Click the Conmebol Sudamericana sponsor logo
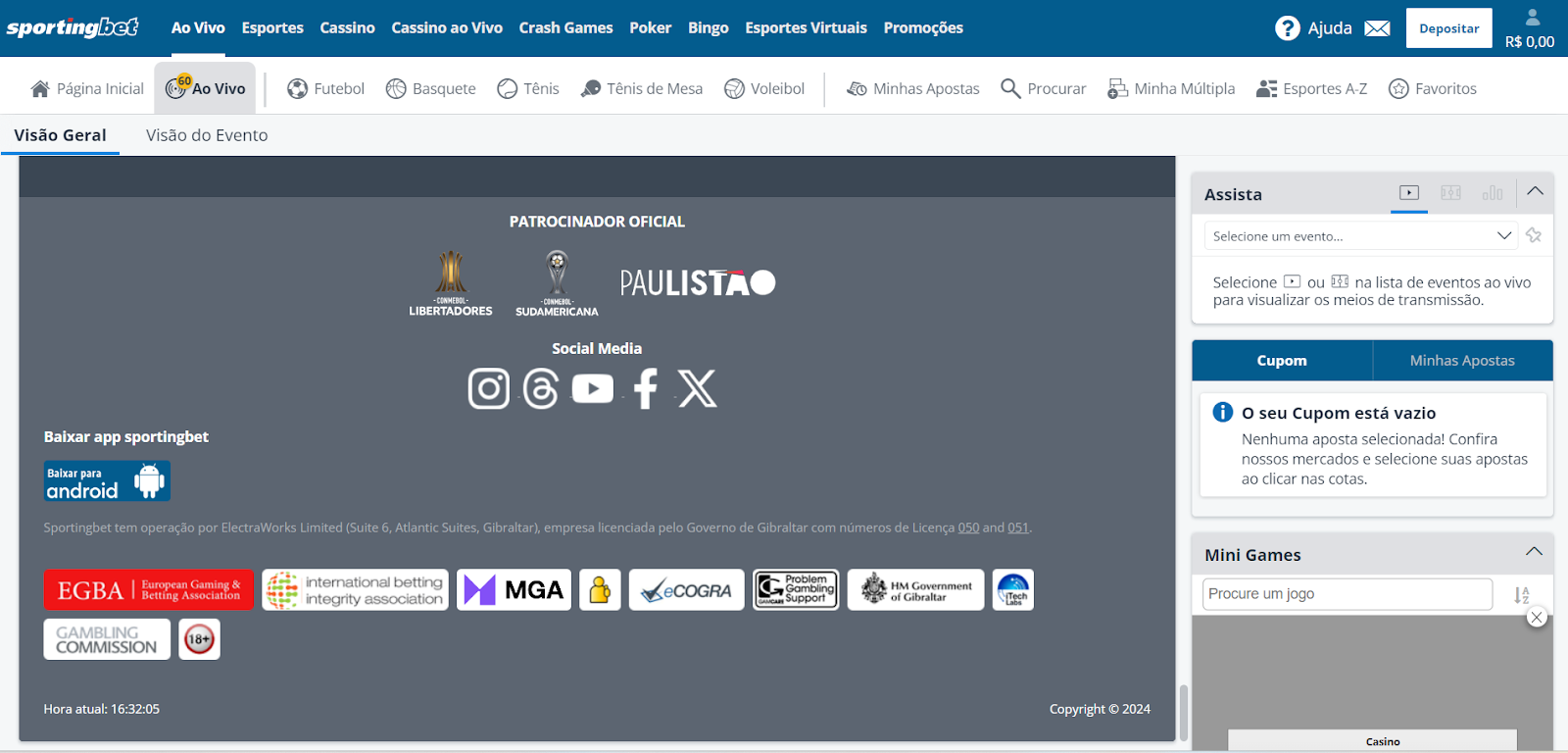 (x=557, y=283)
